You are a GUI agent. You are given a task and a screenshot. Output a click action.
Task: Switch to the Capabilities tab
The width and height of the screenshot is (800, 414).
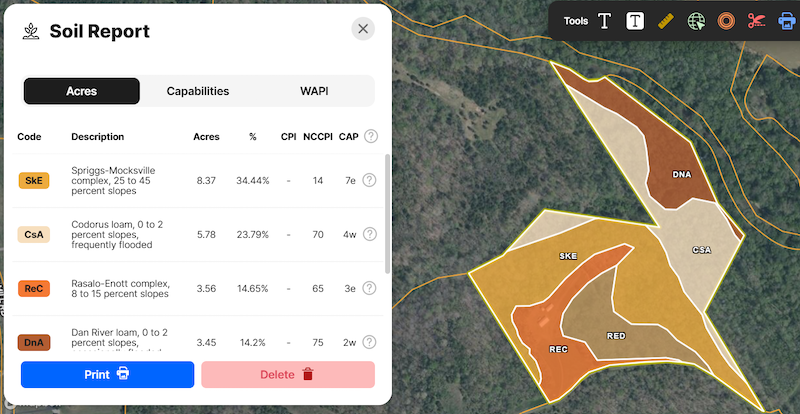(198, 91)
